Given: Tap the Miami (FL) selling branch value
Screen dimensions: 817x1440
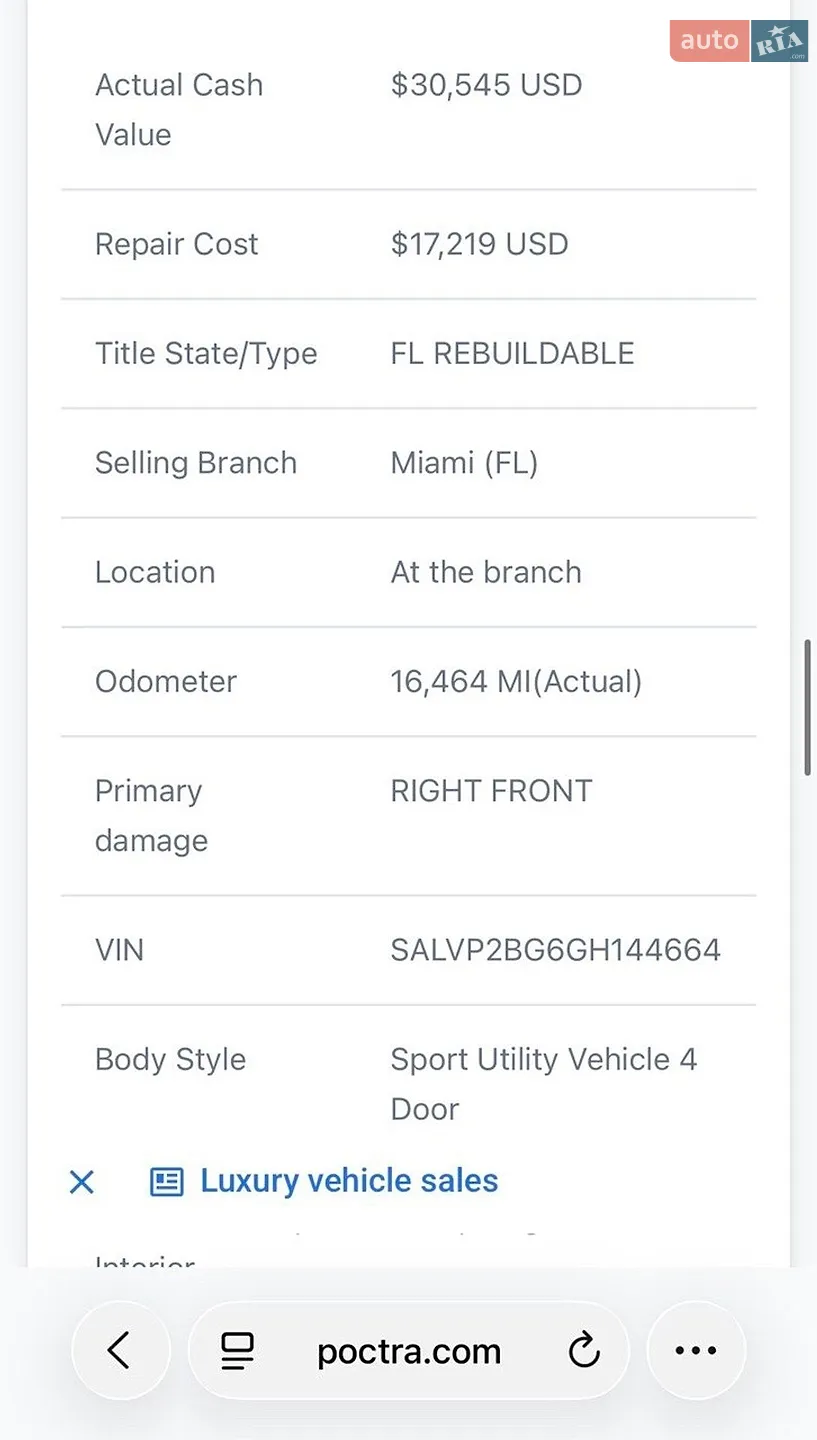Looking at the screenshot, I should pos(464,463).
